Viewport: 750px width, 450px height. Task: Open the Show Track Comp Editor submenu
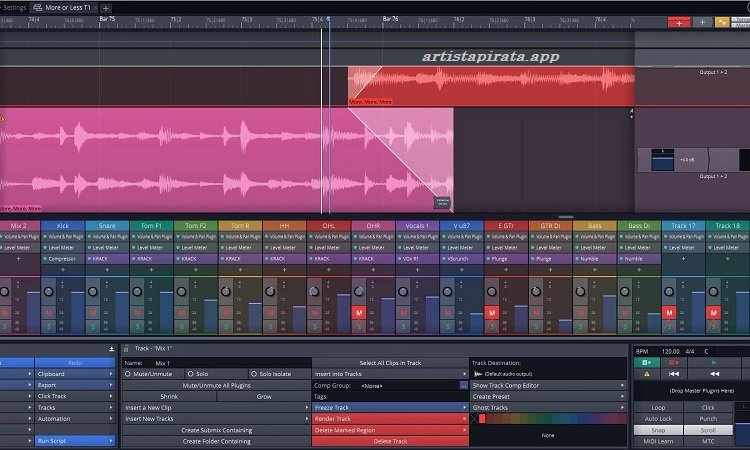coord(548,385)
